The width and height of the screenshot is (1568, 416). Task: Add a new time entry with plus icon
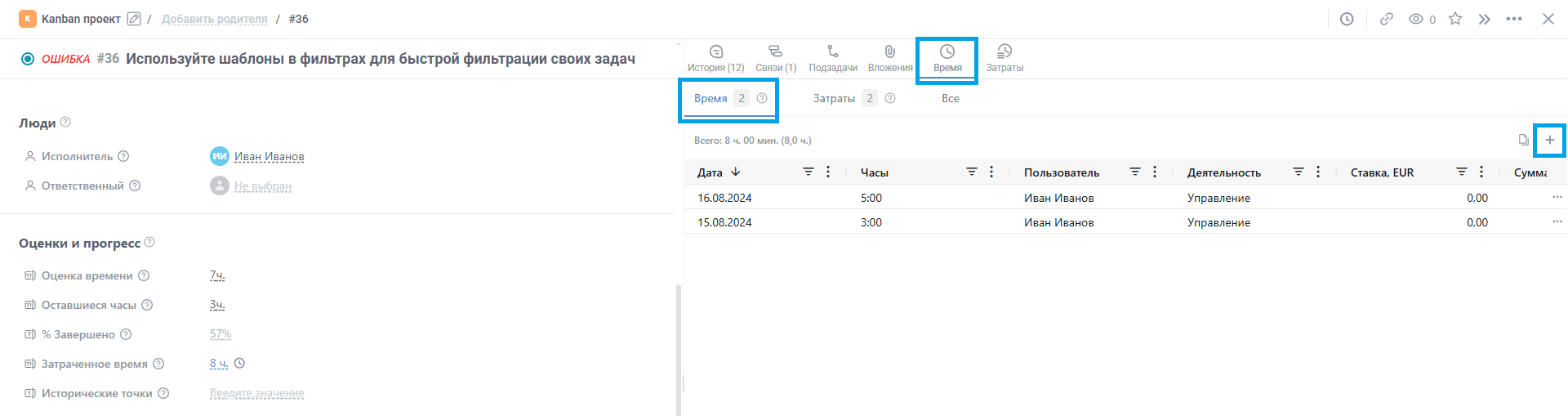(x=1550, y=140)
